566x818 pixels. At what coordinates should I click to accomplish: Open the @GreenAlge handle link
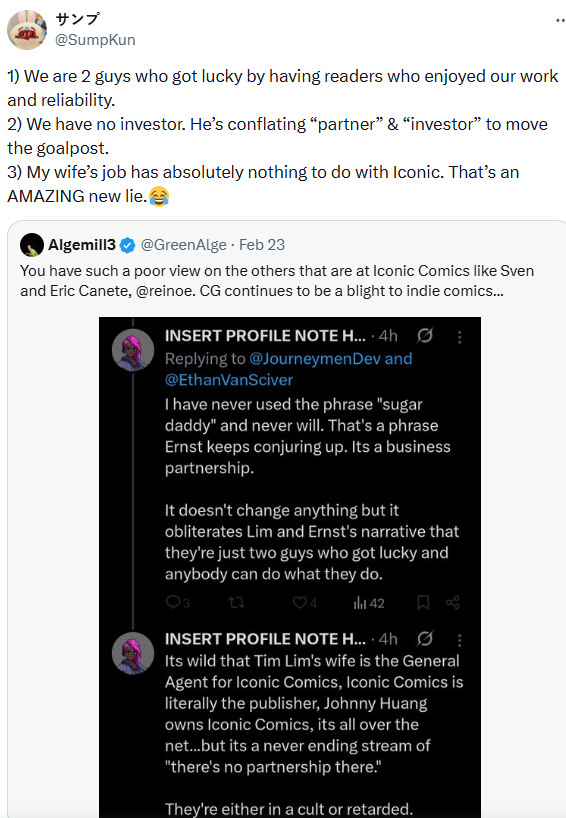(184, 245)
